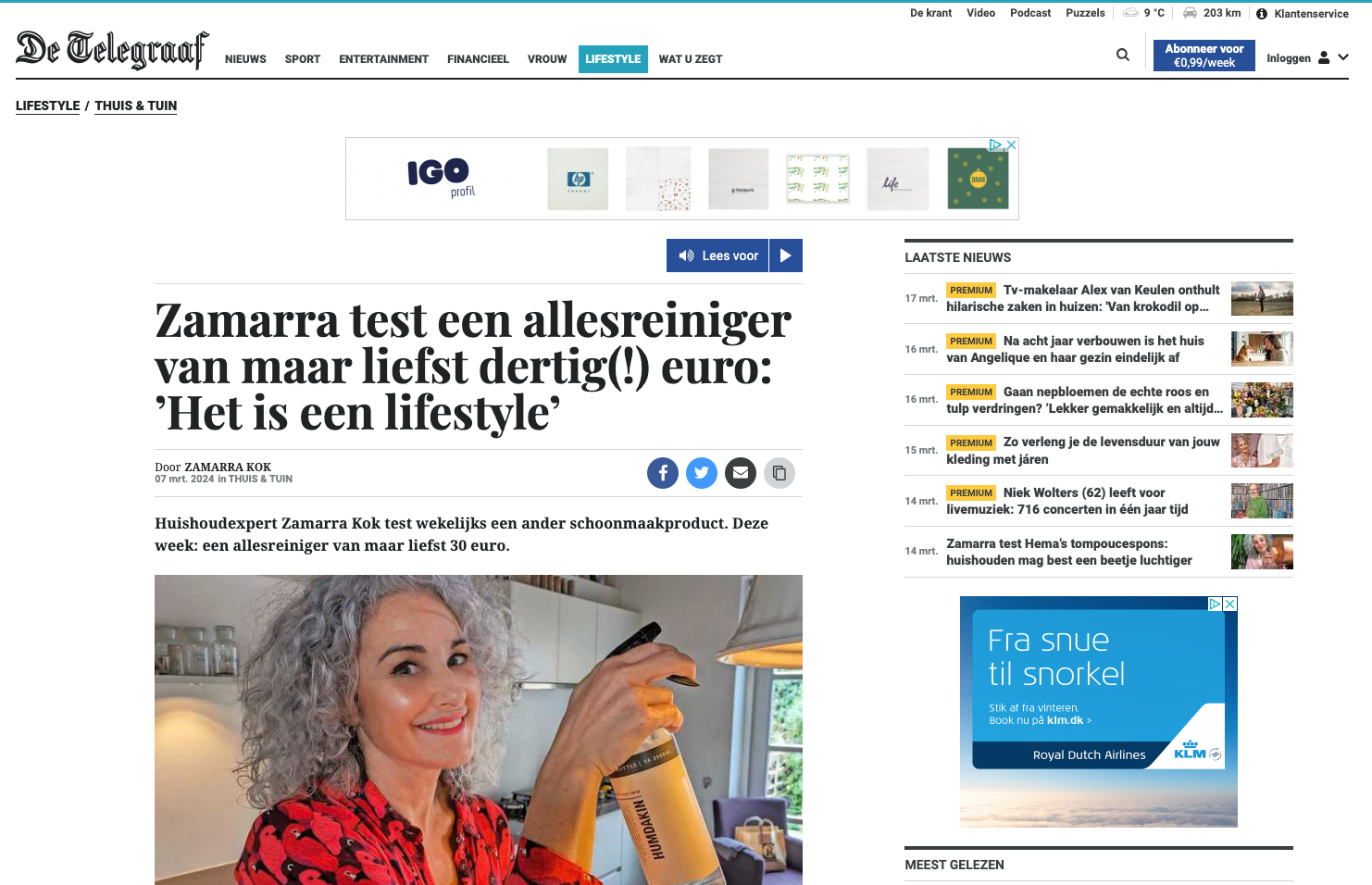Screen dimensions: 1372x885
Task: Open the 203 km traffic indicator
Action: click(1213, 13)
